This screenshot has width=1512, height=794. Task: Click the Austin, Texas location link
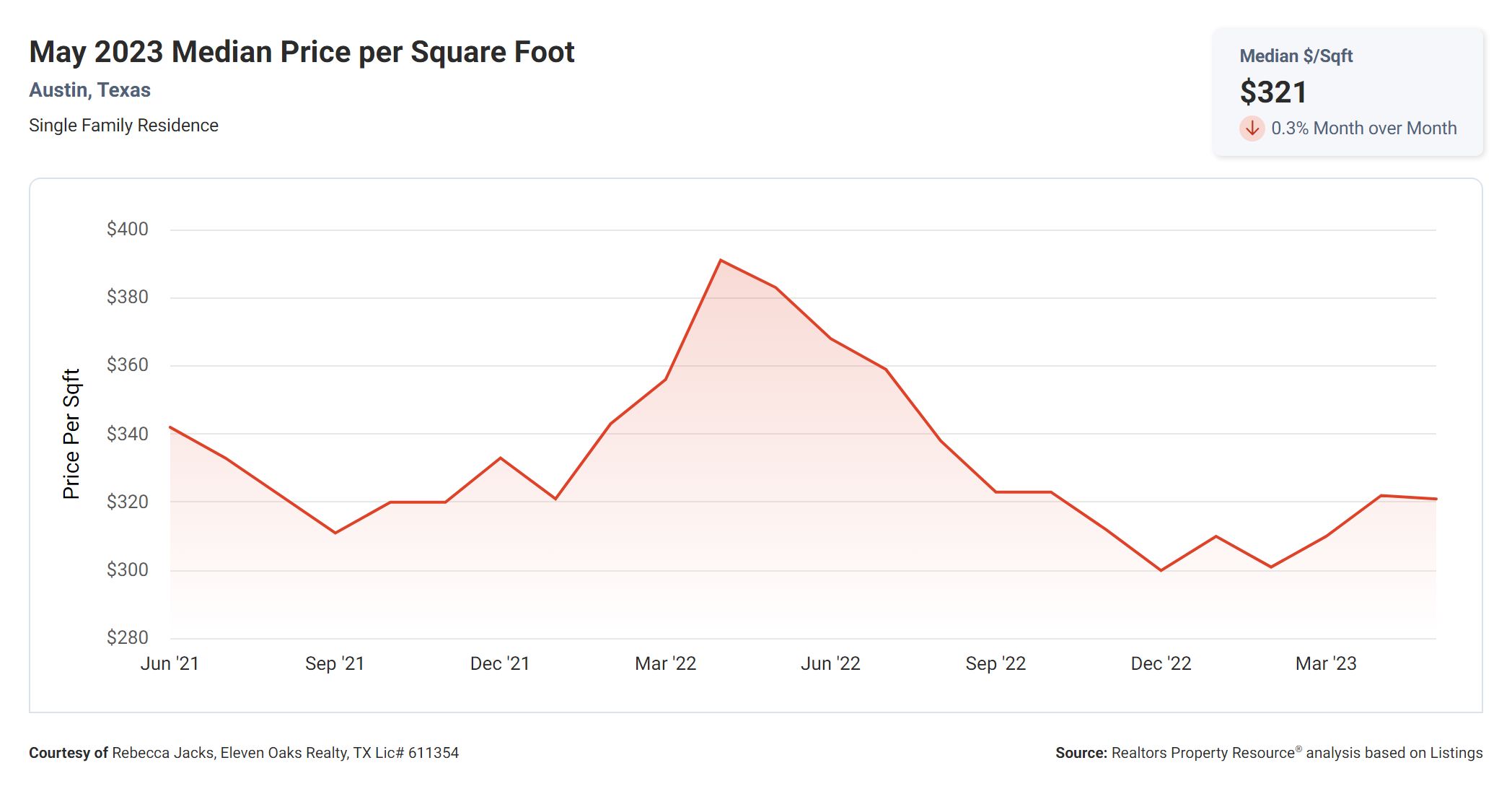click(89, 90)
